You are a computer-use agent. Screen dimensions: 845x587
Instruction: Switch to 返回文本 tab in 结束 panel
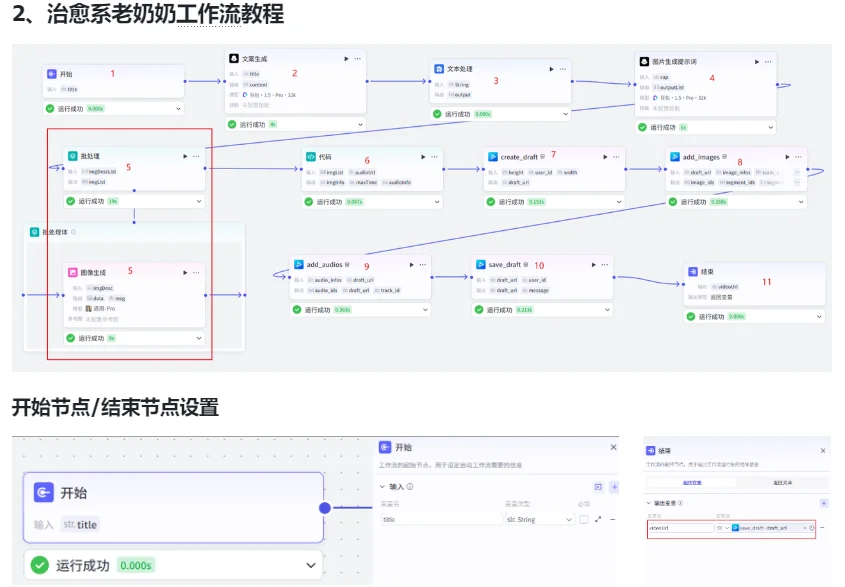(x=782, y=482)
